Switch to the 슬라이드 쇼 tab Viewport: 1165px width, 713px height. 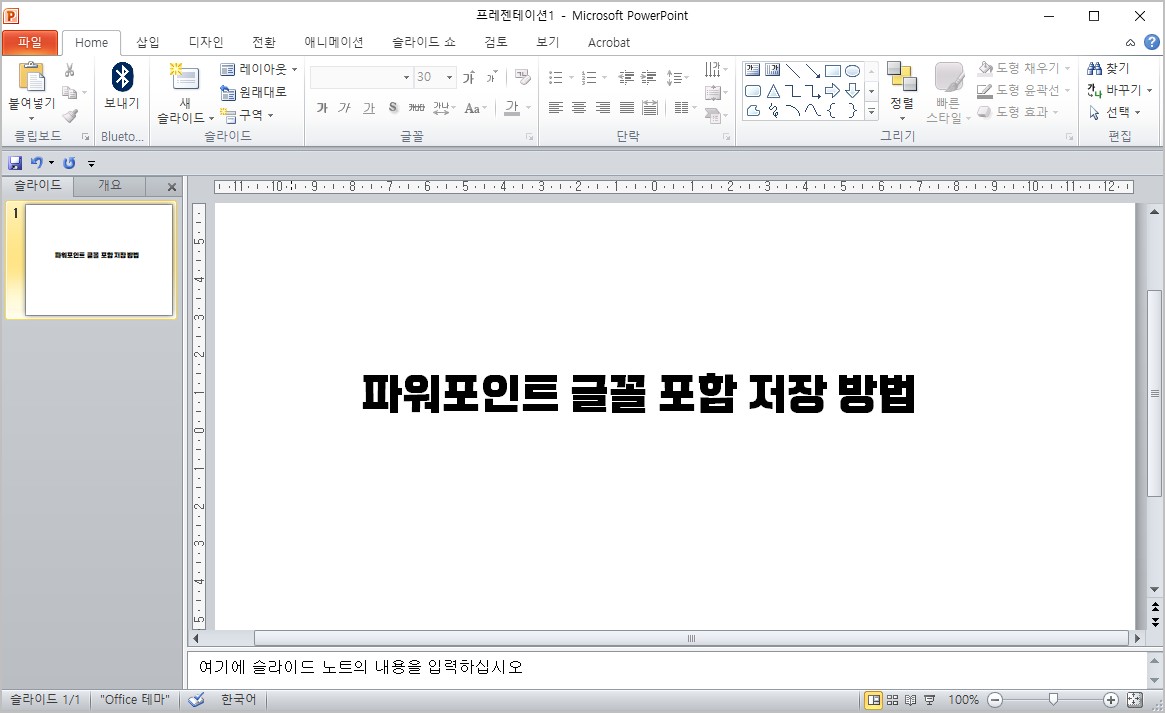424,42
